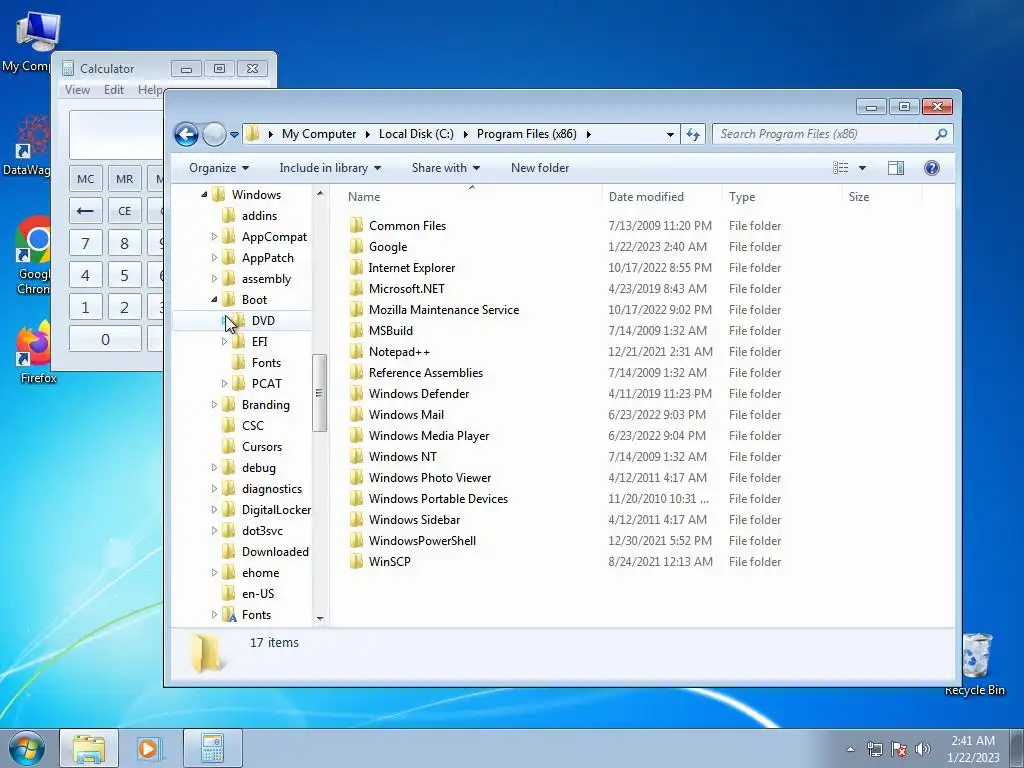Screen dimensions: 1024x768
Task: Sort by the Size column header
Action: (859, 197)
